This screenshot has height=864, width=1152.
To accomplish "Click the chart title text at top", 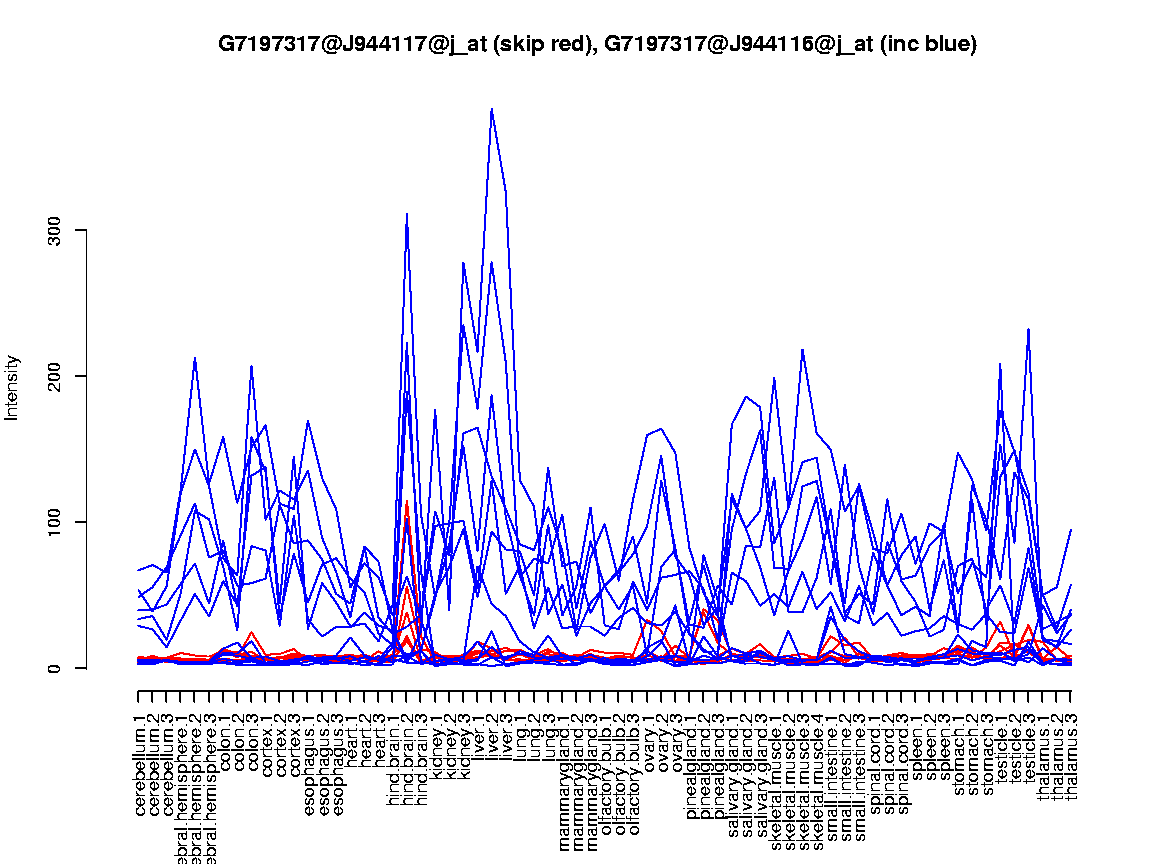I will (597, 44).
